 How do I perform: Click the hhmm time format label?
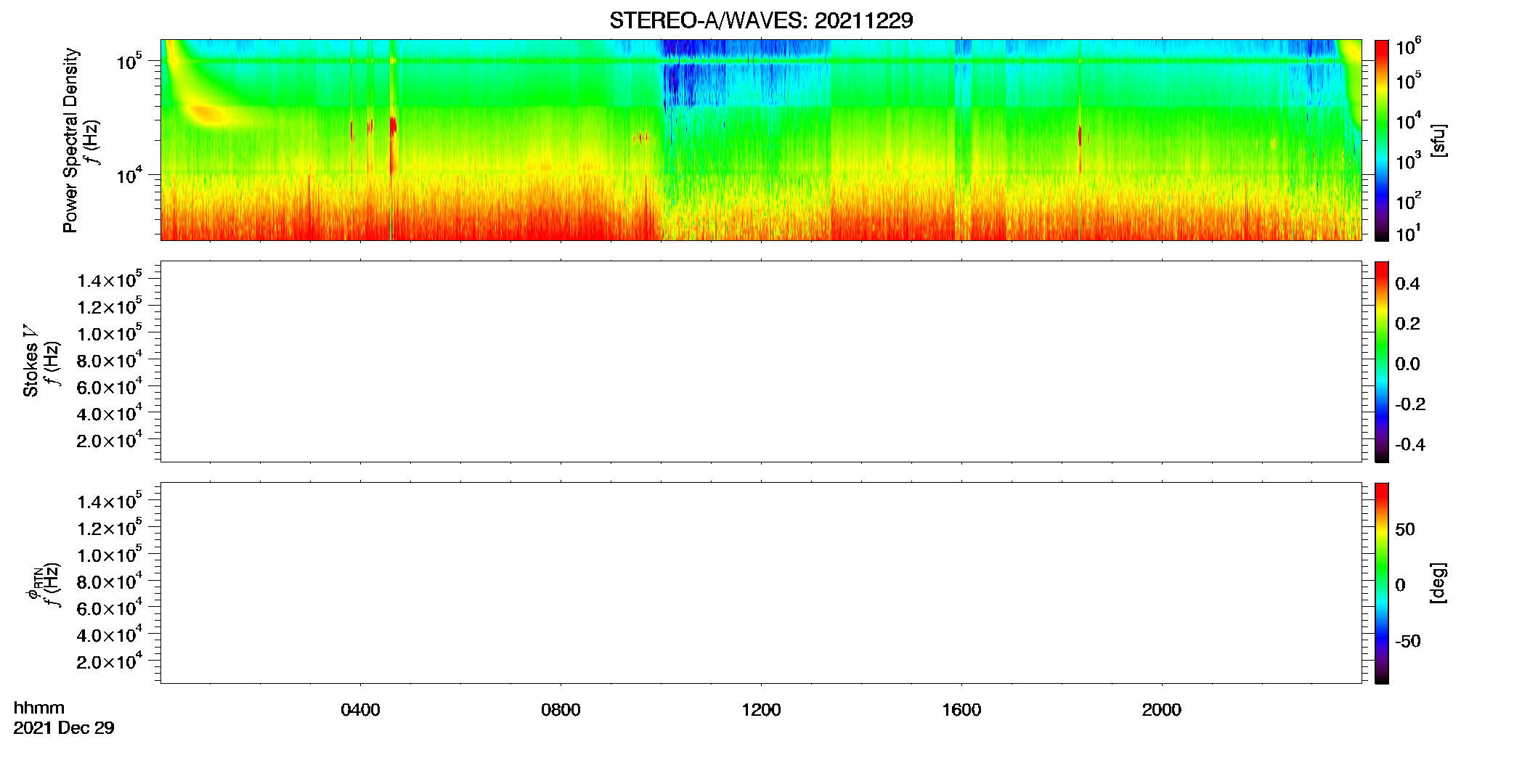39,708
